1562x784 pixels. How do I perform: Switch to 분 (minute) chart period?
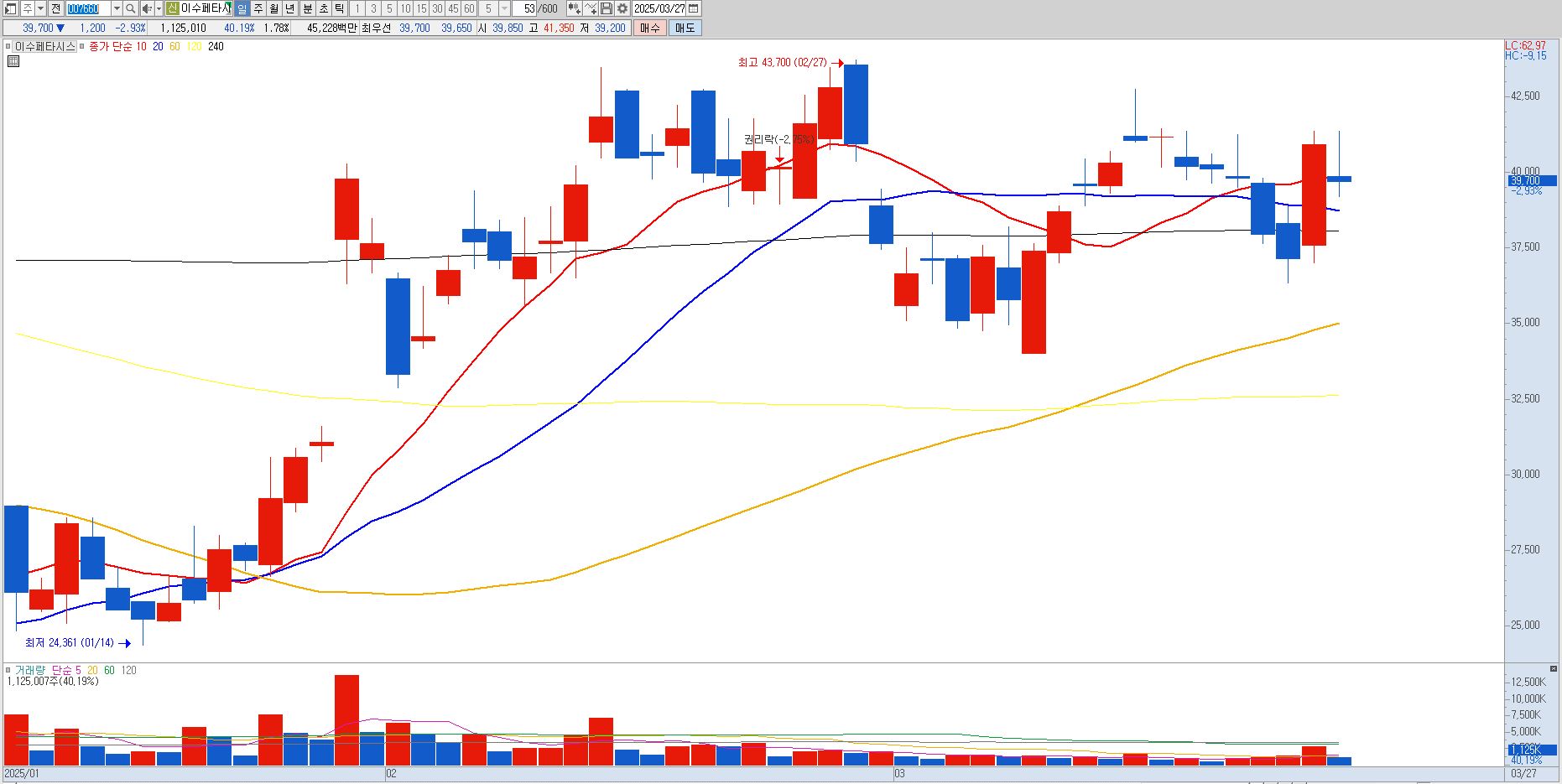pyautogui.click(x=307, y=8)
